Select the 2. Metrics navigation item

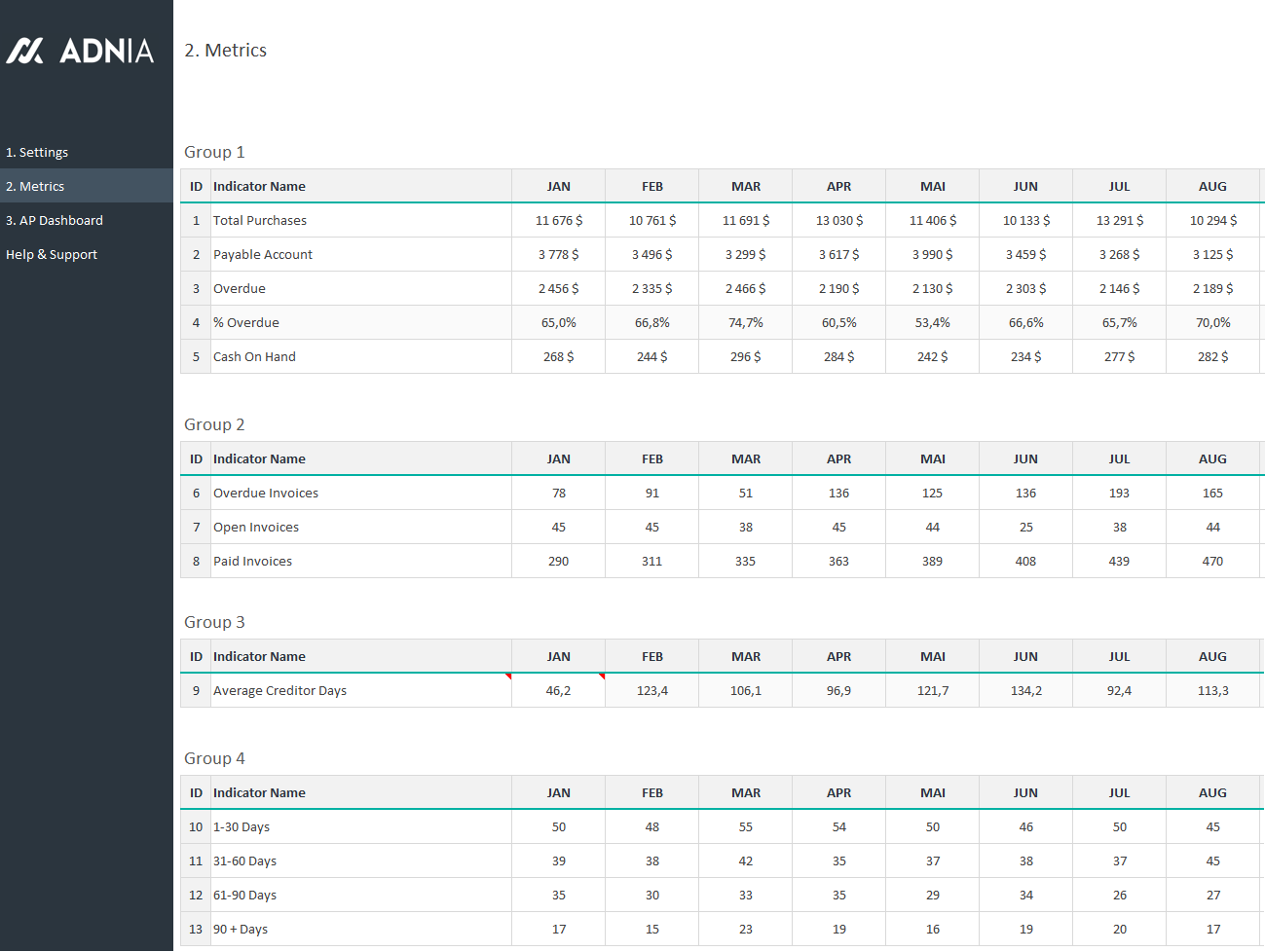pyautogui.click(x=35, y=187)
